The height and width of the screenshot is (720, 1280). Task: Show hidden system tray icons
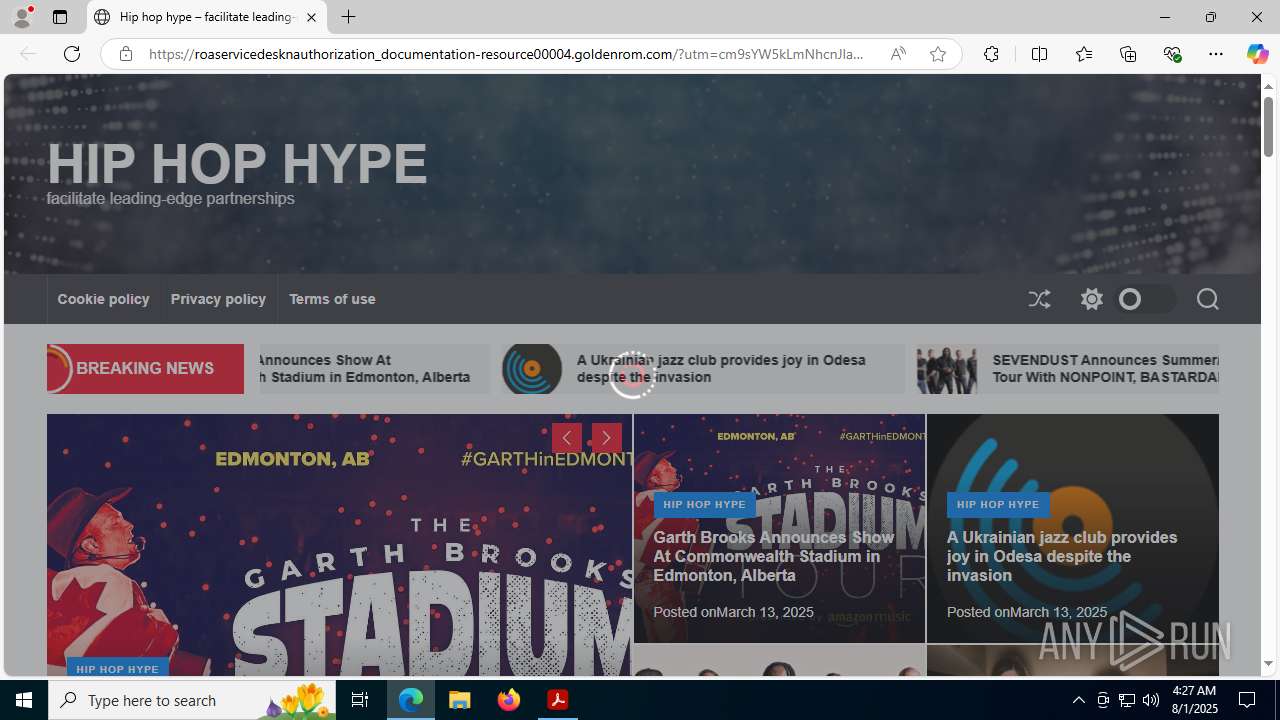click(x=1078, y=700)
